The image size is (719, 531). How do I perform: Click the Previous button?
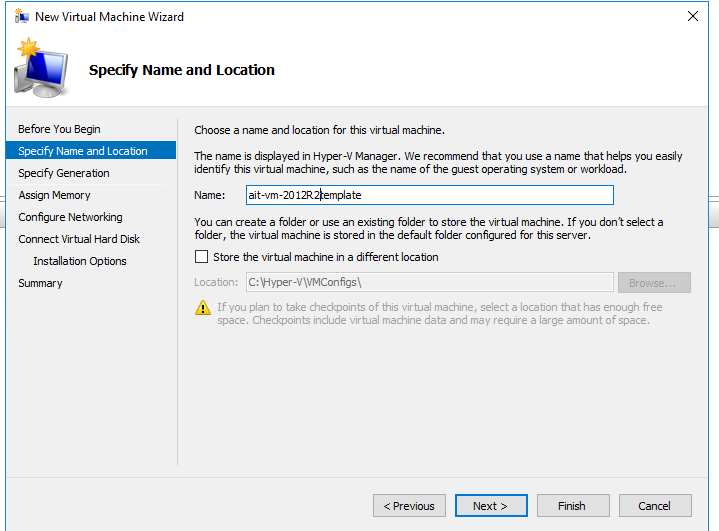(x=409, y=506)
